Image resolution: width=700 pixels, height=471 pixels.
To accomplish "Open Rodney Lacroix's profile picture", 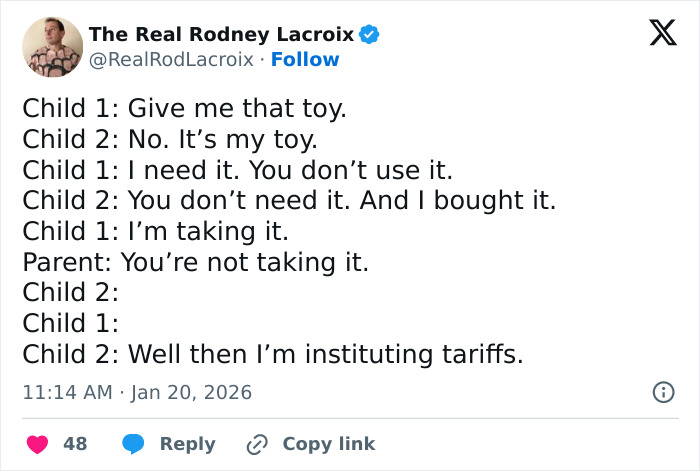I will [x=52, y=47].
